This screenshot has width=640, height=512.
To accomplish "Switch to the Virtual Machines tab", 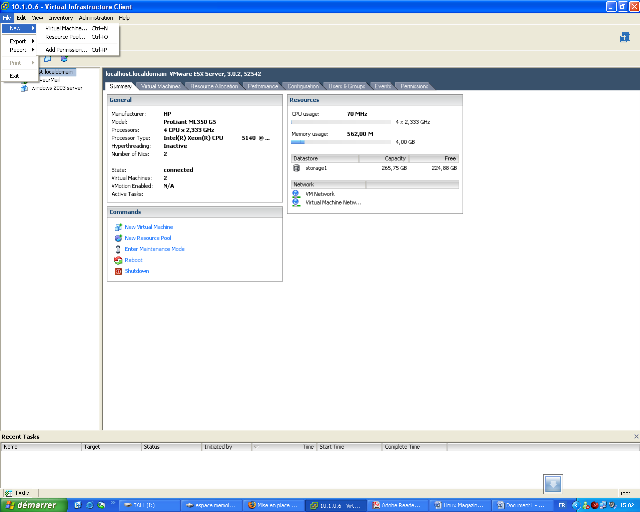I will click(159, 87).
